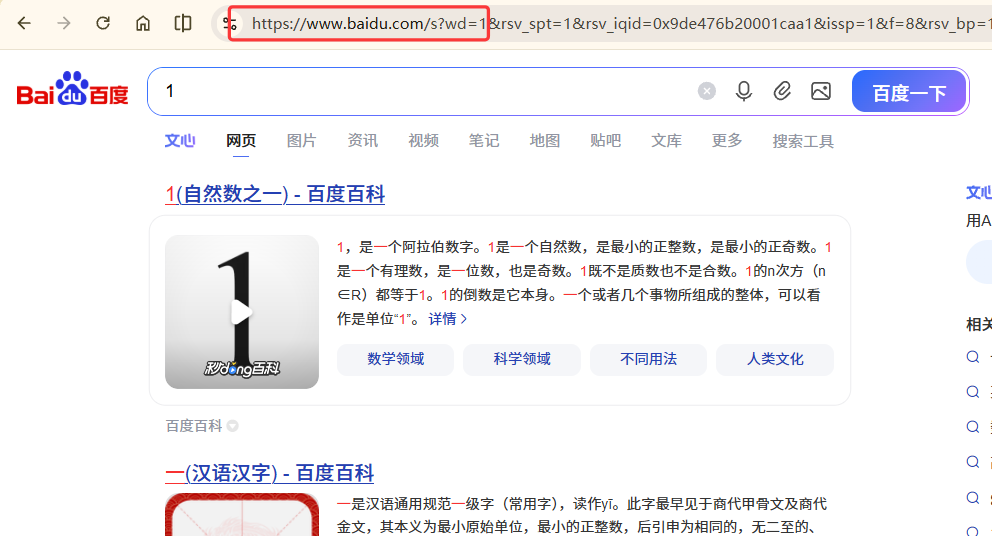Viewport: 992px width, 536px height.
Task: Click the Baidu logo
Action: click(x=73, y=88)
